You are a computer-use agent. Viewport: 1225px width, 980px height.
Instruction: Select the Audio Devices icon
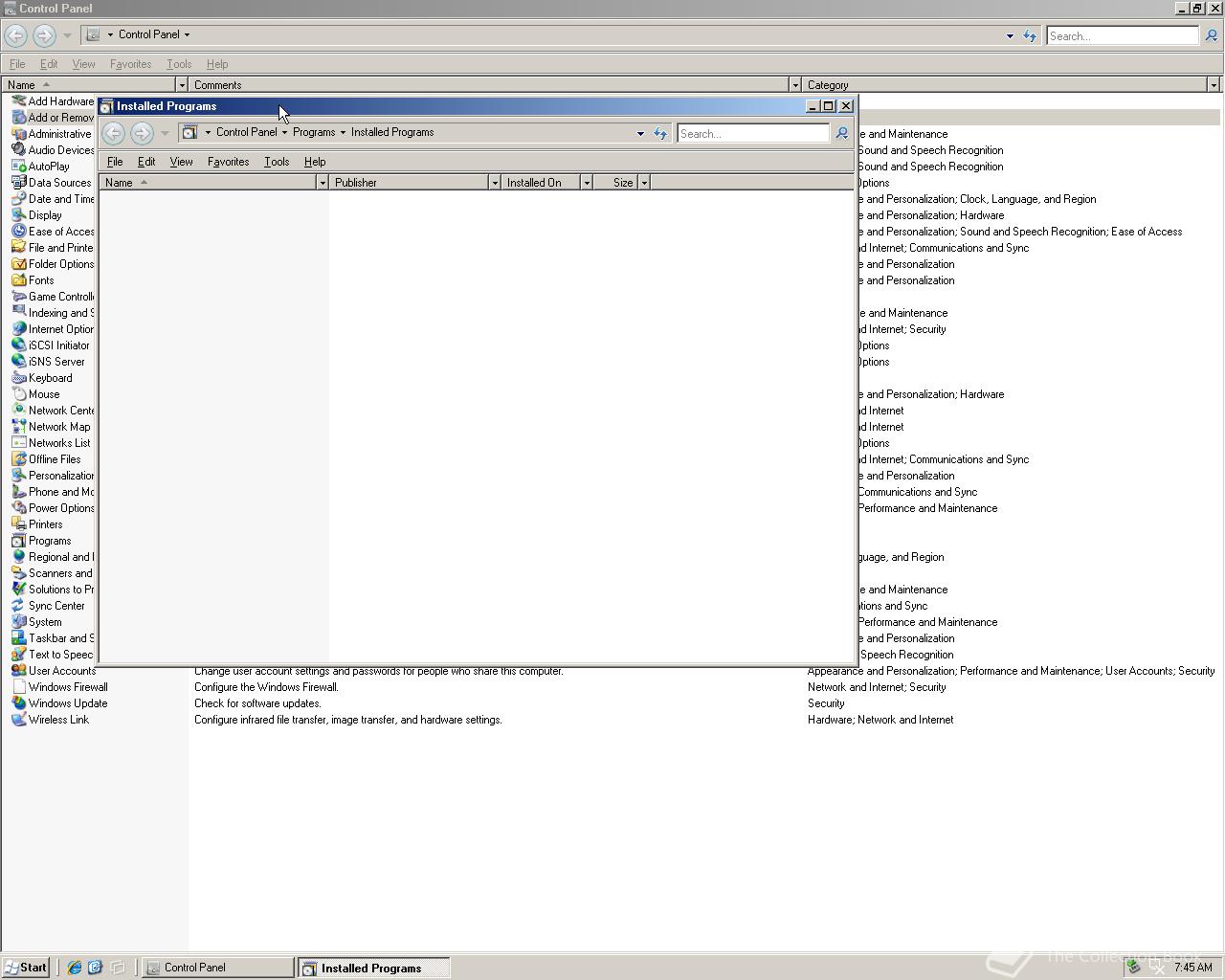pyautogui.click(x=18, y=150)
